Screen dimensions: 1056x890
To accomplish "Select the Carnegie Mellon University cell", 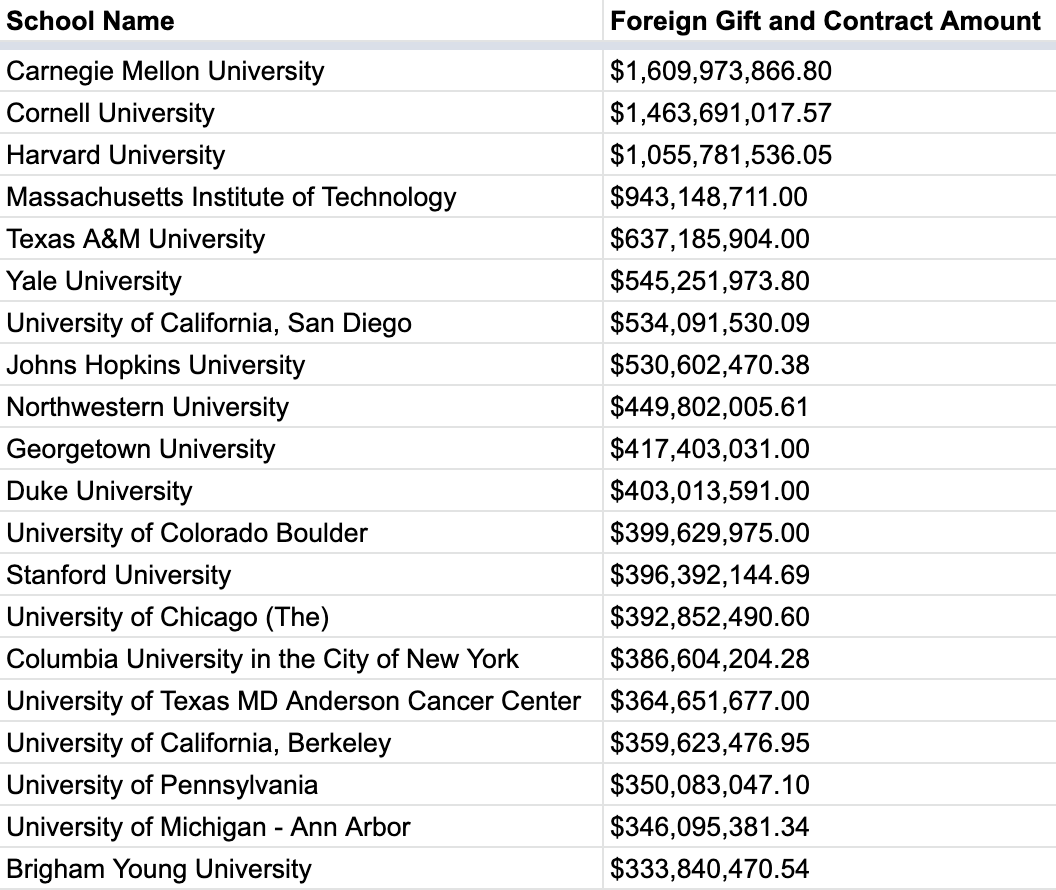I will 165,71.
